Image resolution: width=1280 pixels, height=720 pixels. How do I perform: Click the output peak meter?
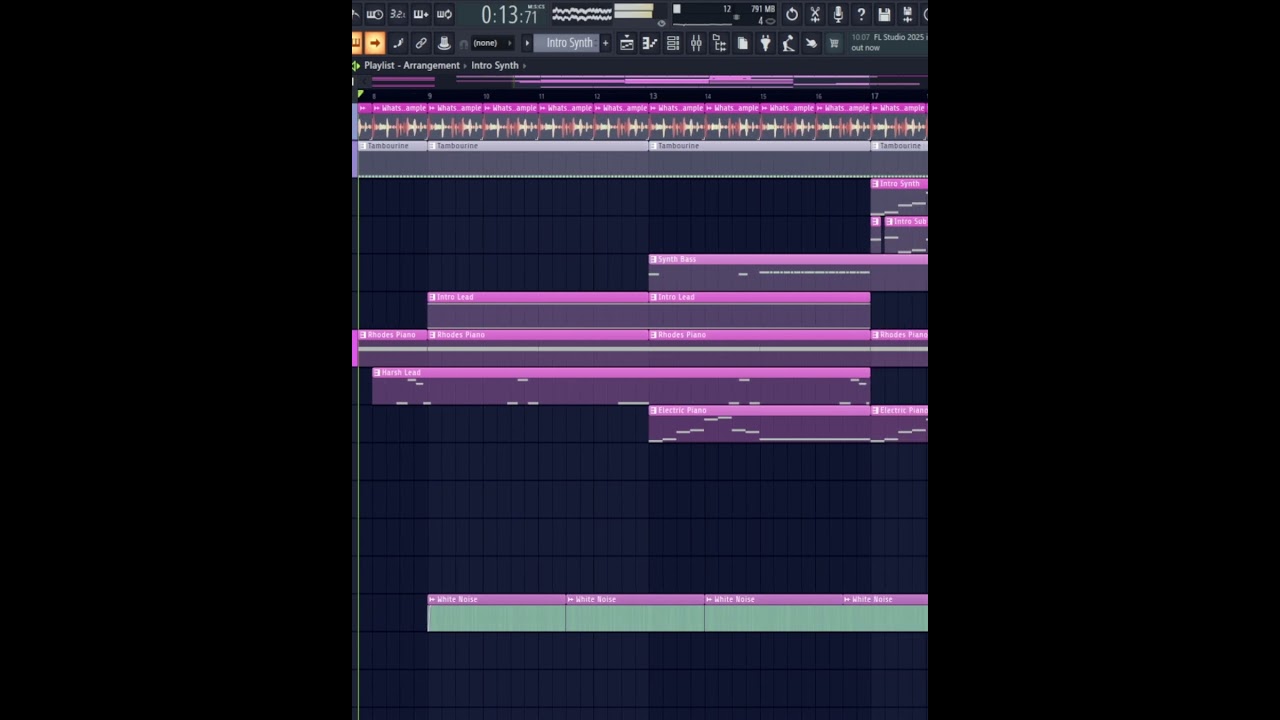(633, 12)
